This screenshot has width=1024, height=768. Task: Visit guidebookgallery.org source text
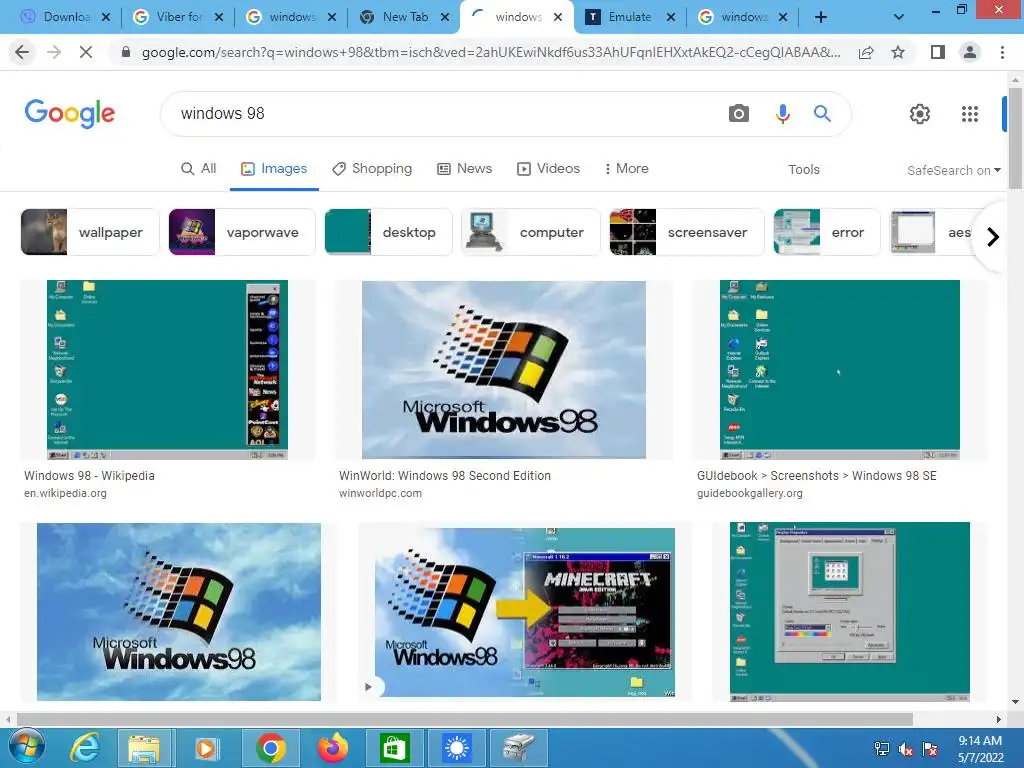(x=750, y=493)
